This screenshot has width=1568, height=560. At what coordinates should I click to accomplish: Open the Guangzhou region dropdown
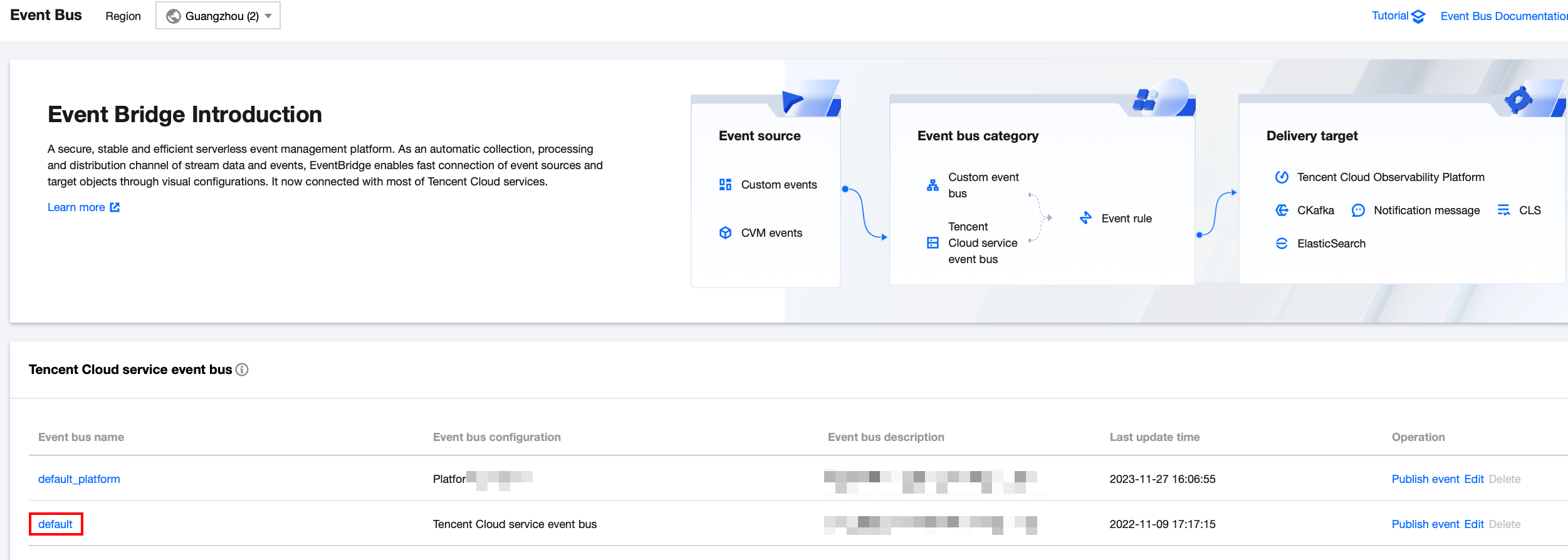pos(218,16)
